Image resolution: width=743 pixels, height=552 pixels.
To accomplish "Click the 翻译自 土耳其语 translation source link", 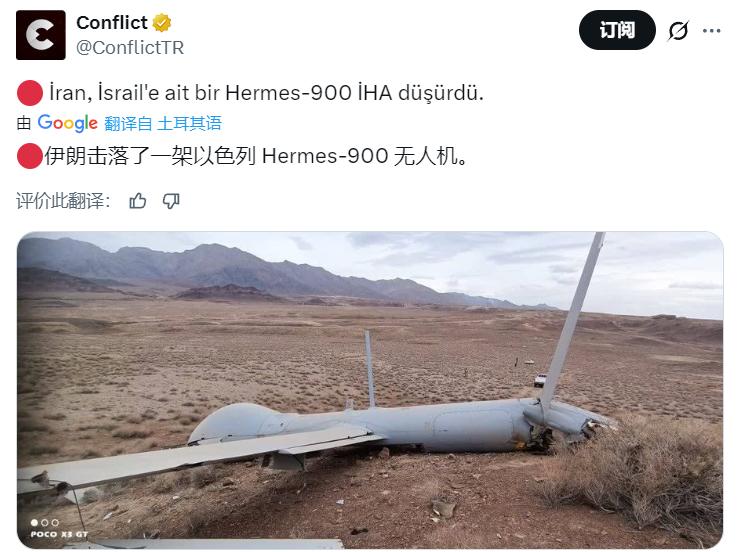I will pyautogui.click(x=163, y=124).
